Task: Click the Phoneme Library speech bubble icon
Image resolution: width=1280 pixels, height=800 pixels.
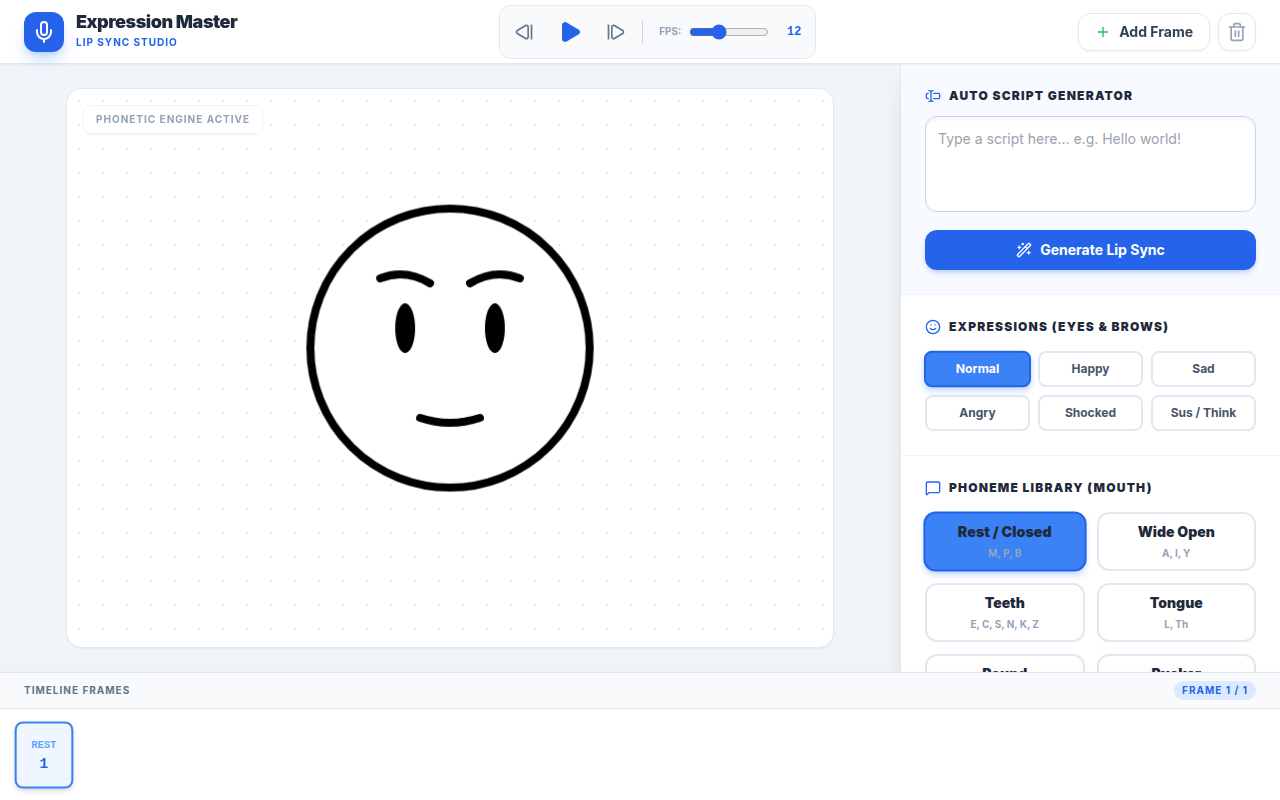Action: pyautogui.click(x=933, y=488)
